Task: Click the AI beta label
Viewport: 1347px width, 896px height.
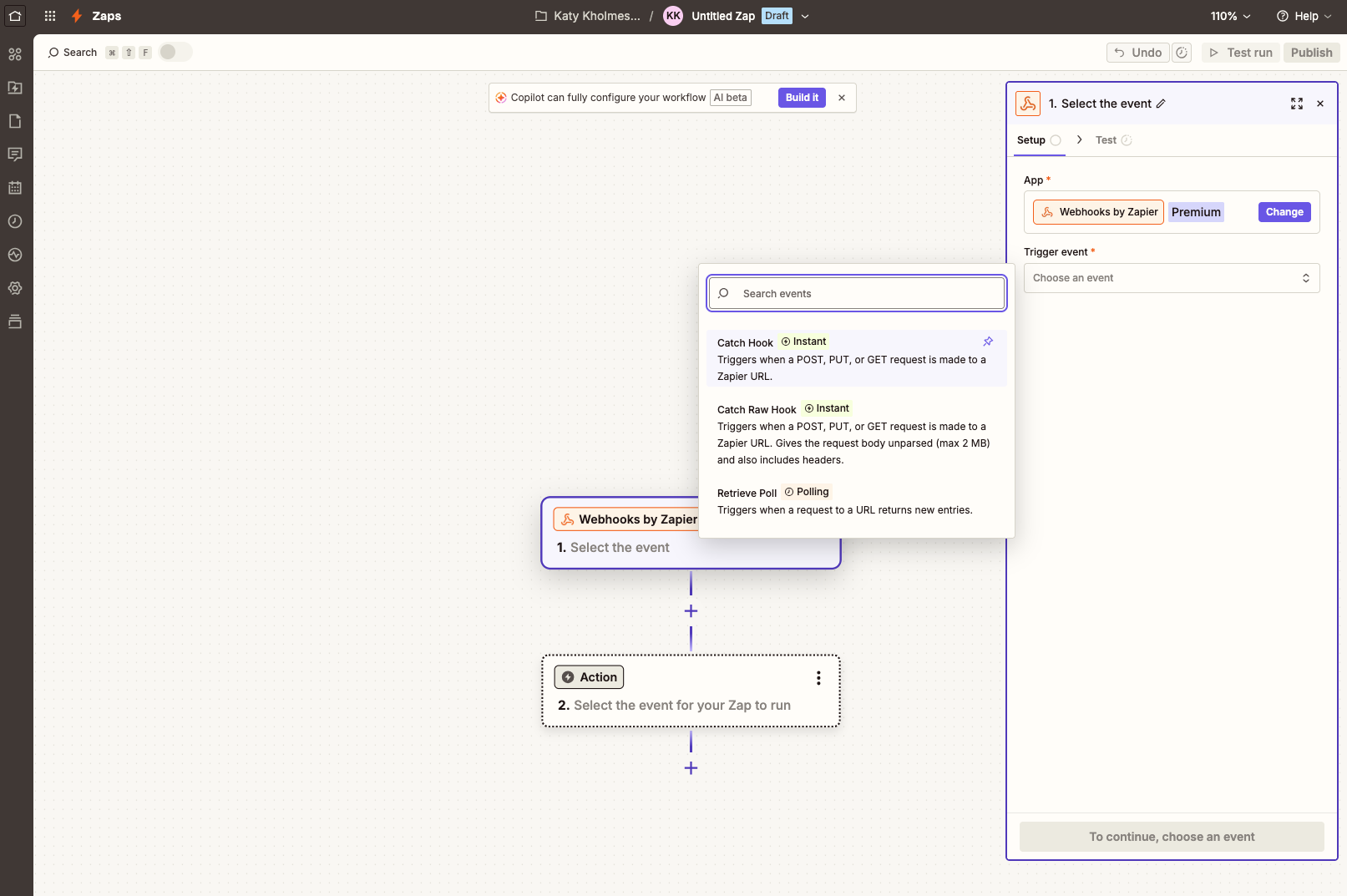Action: point(731,98)
